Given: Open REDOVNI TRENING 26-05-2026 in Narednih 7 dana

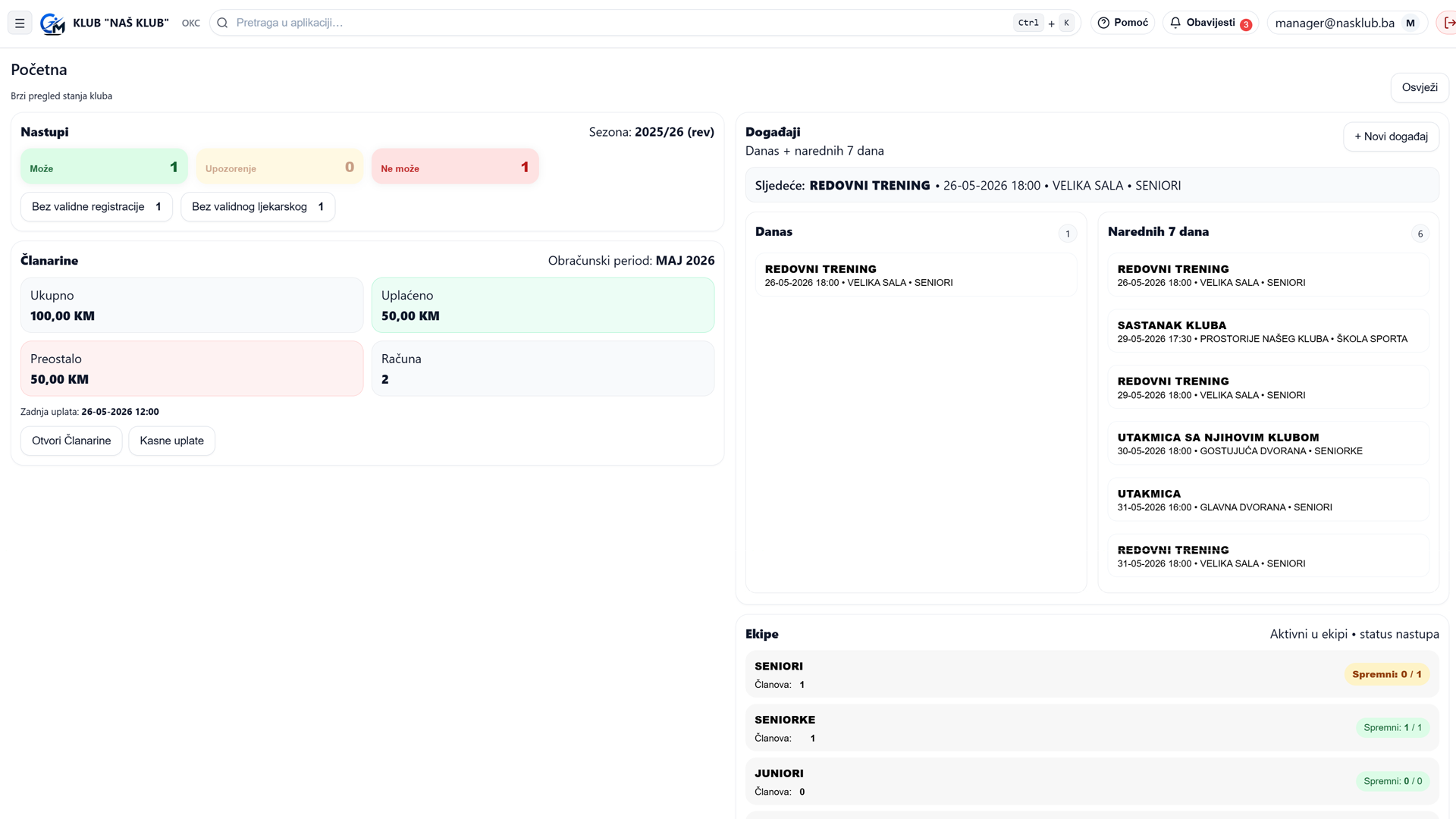Looking at the screenshot, I should coord(1268,275).
